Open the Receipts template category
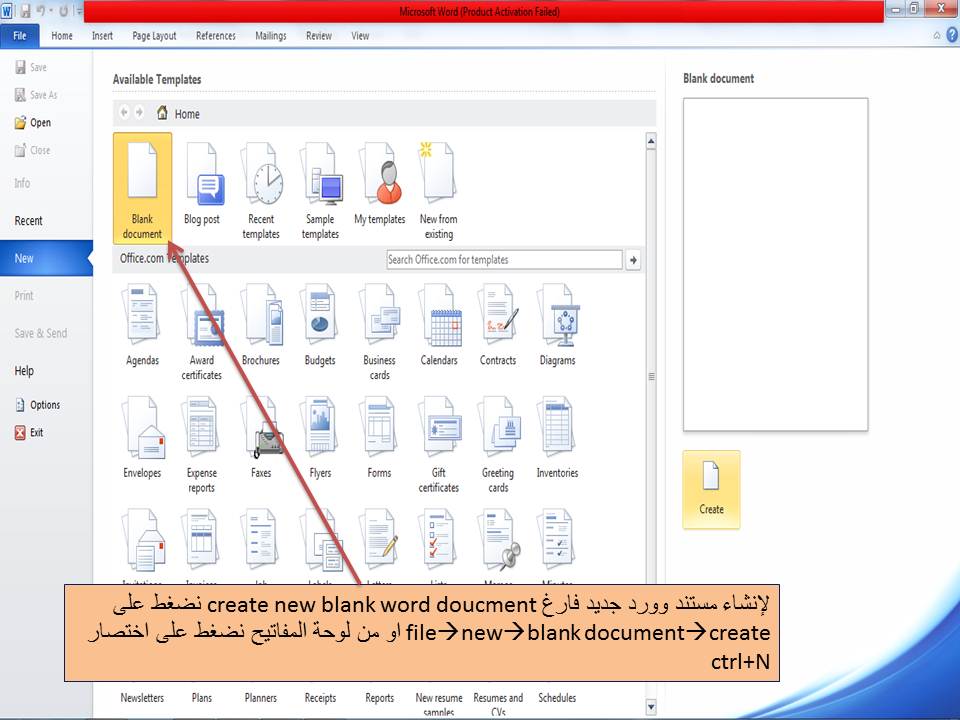 click(320, 697)
